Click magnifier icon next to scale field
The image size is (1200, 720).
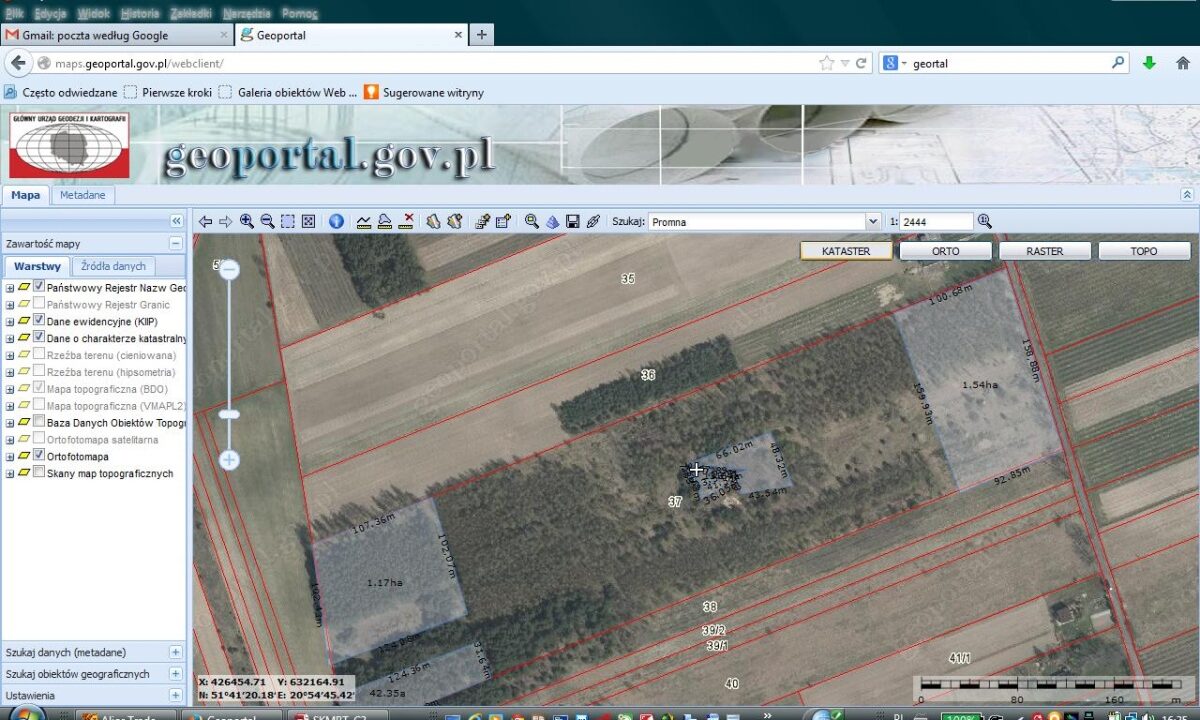985,222
